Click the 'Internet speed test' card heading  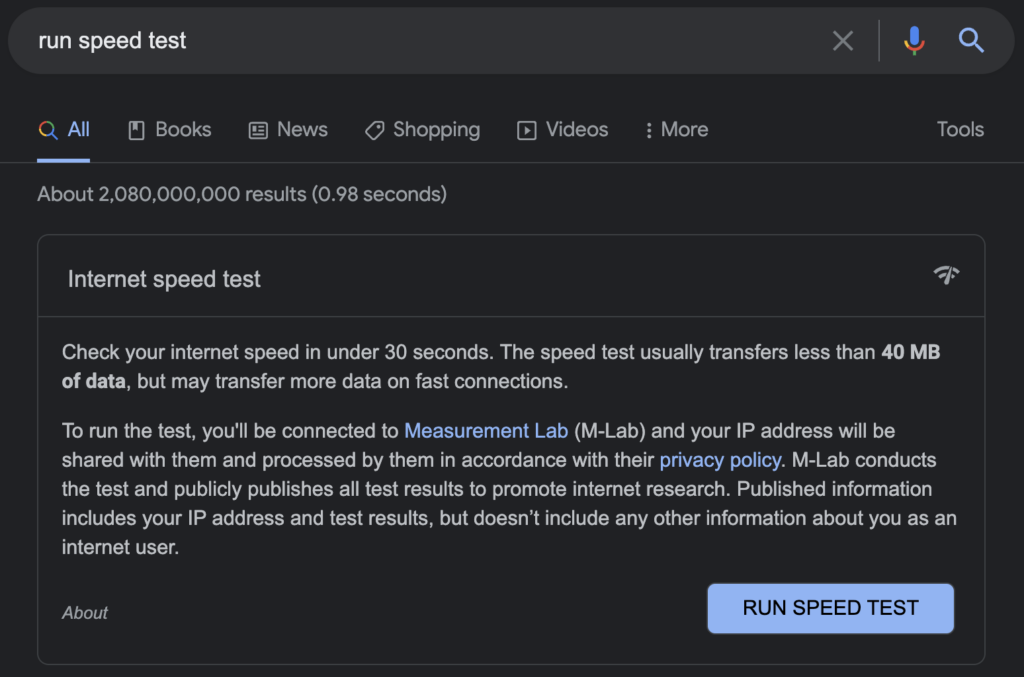164,279
